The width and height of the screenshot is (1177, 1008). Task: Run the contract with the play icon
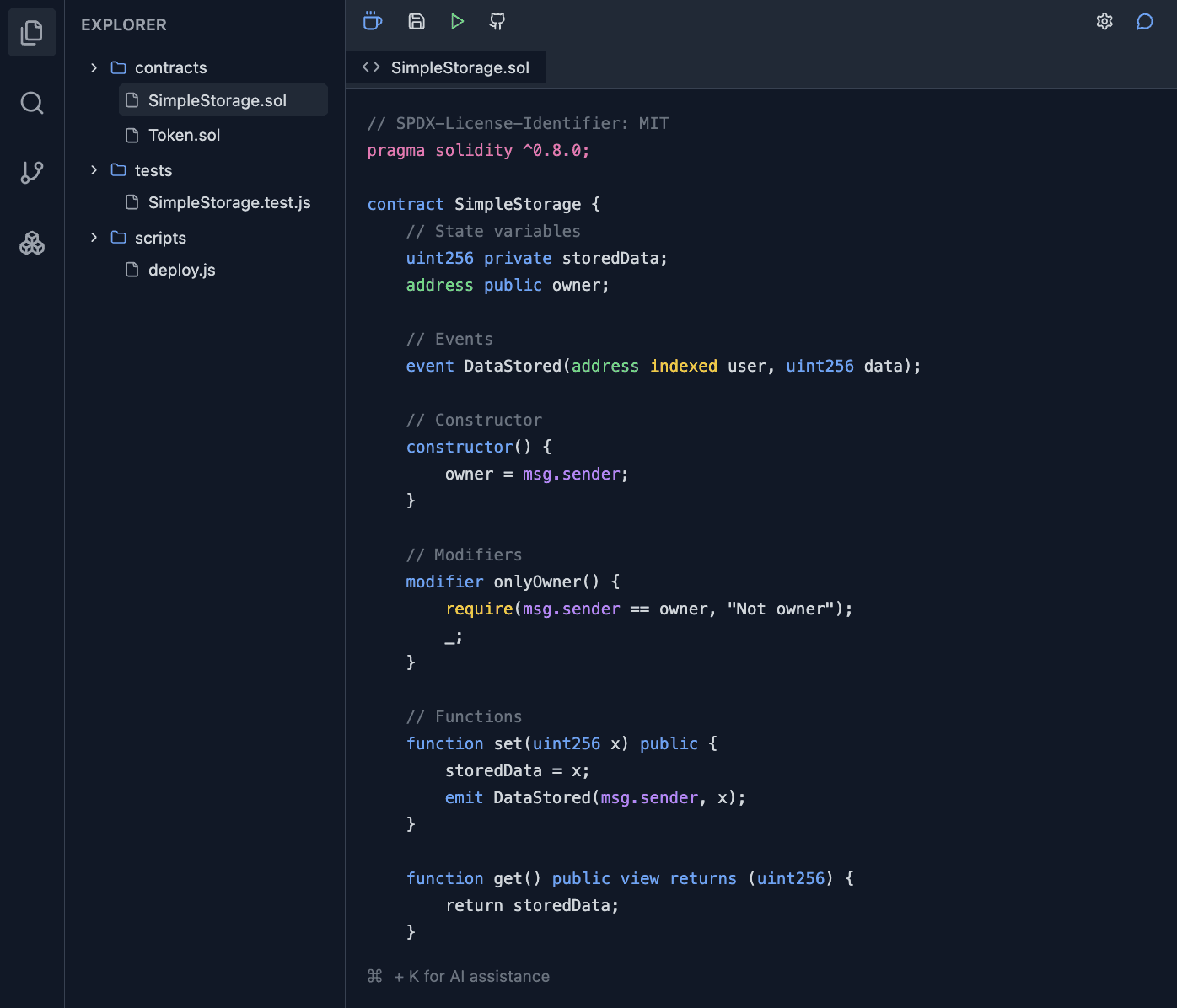click(457, 21)
